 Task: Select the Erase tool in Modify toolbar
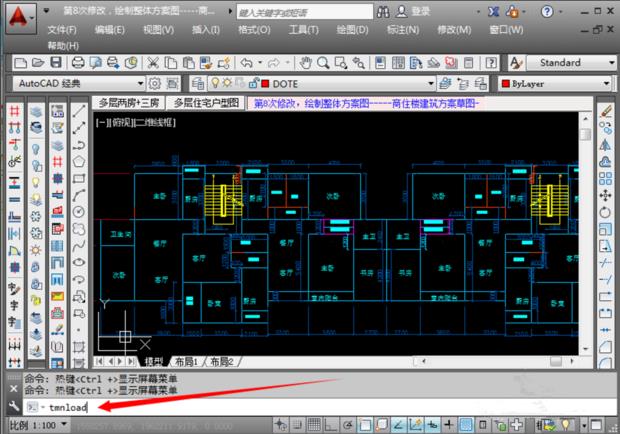pos(605,111)
